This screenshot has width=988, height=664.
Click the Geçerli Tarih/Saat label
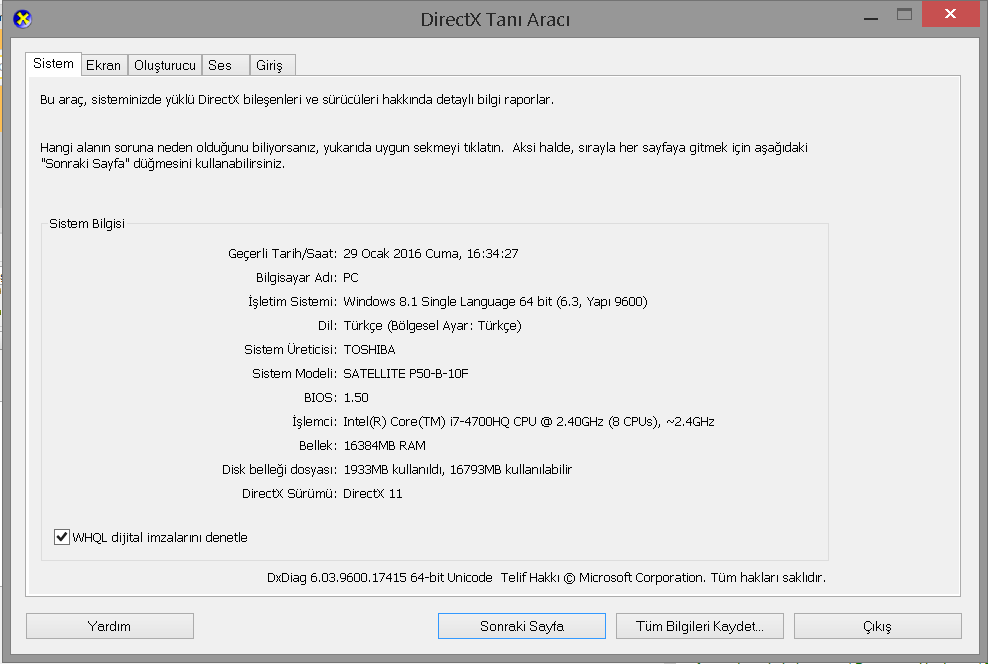coord(282,254)
